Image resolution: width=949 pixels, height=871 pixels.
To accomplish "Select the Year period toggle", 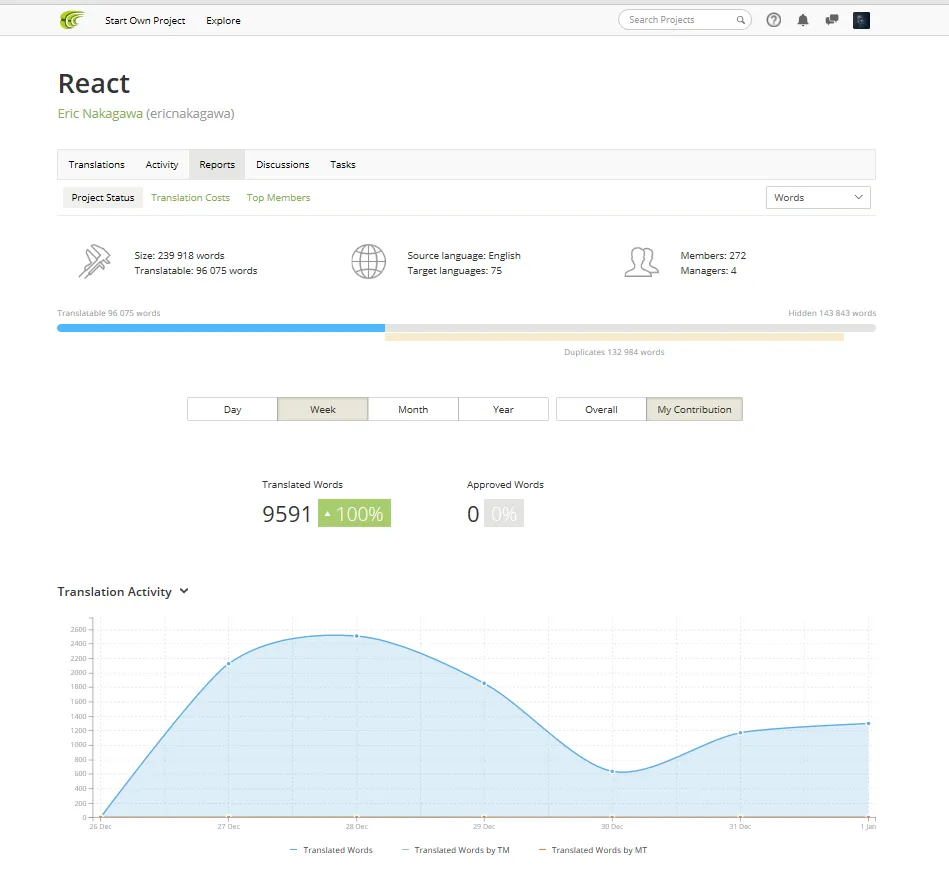I will pyautogui.click(x=503, y=410).
